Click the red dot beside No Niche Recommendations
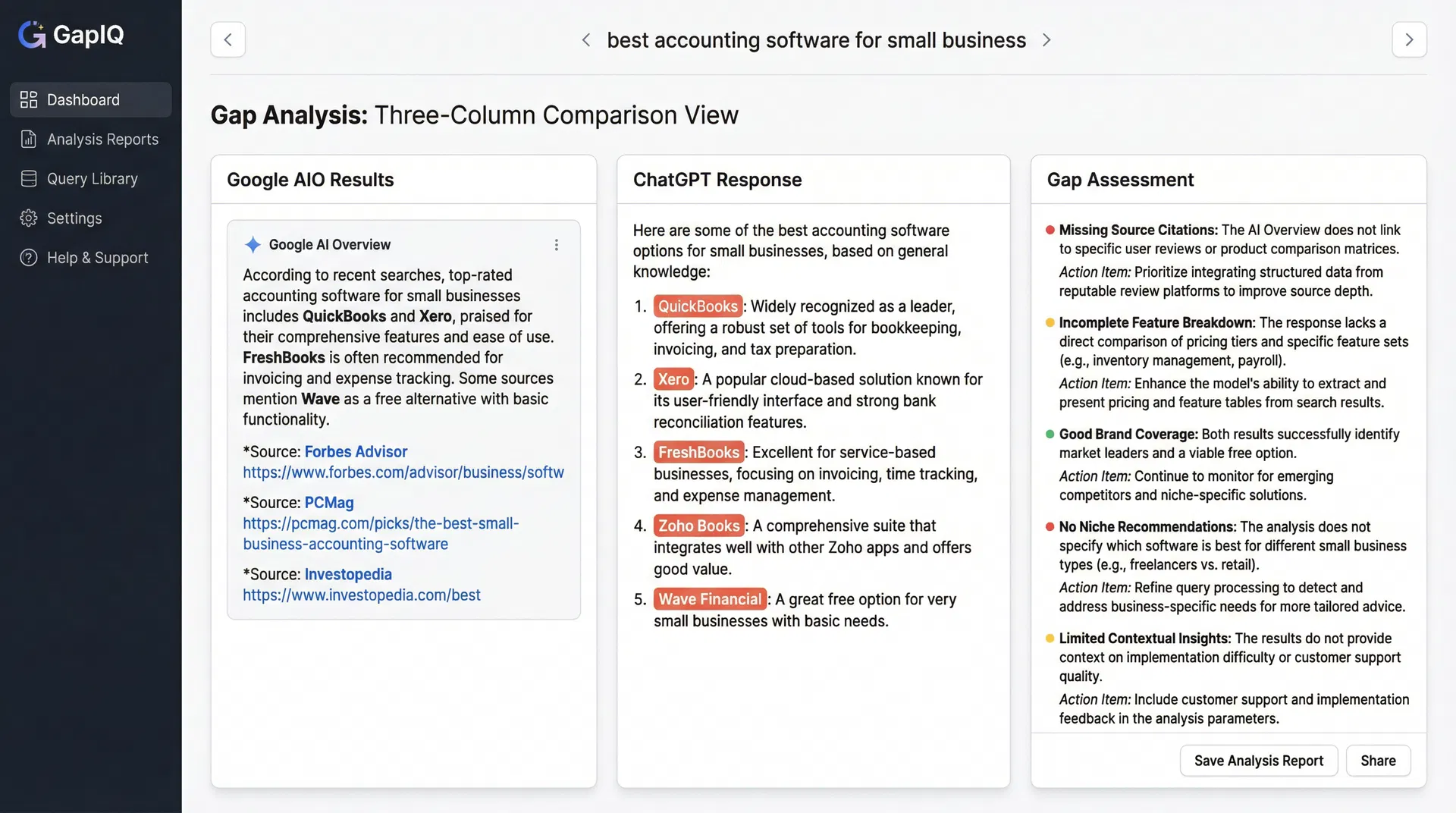This screenshot has height=813, width=1456. coord(1050,526)
